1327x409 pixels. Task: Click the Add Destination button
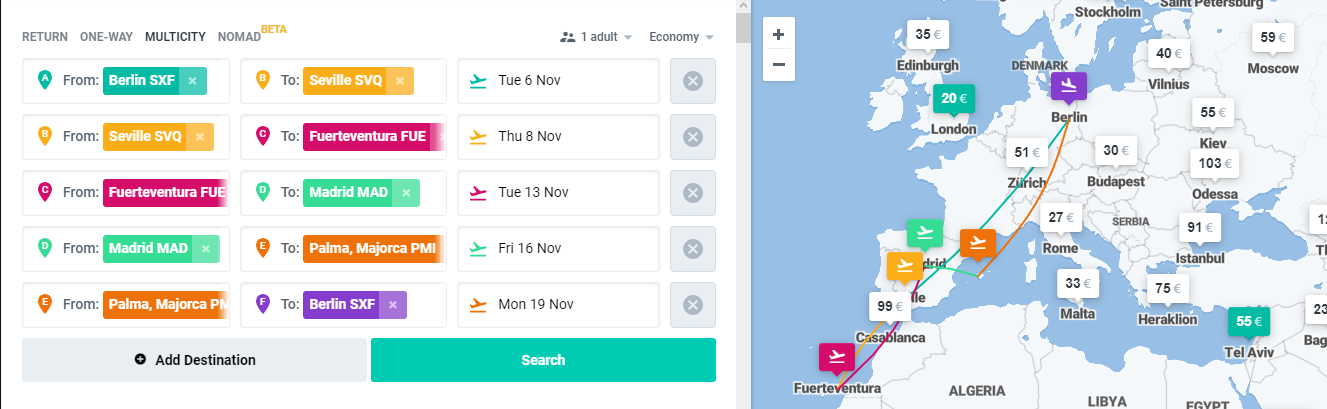[195, 360]
